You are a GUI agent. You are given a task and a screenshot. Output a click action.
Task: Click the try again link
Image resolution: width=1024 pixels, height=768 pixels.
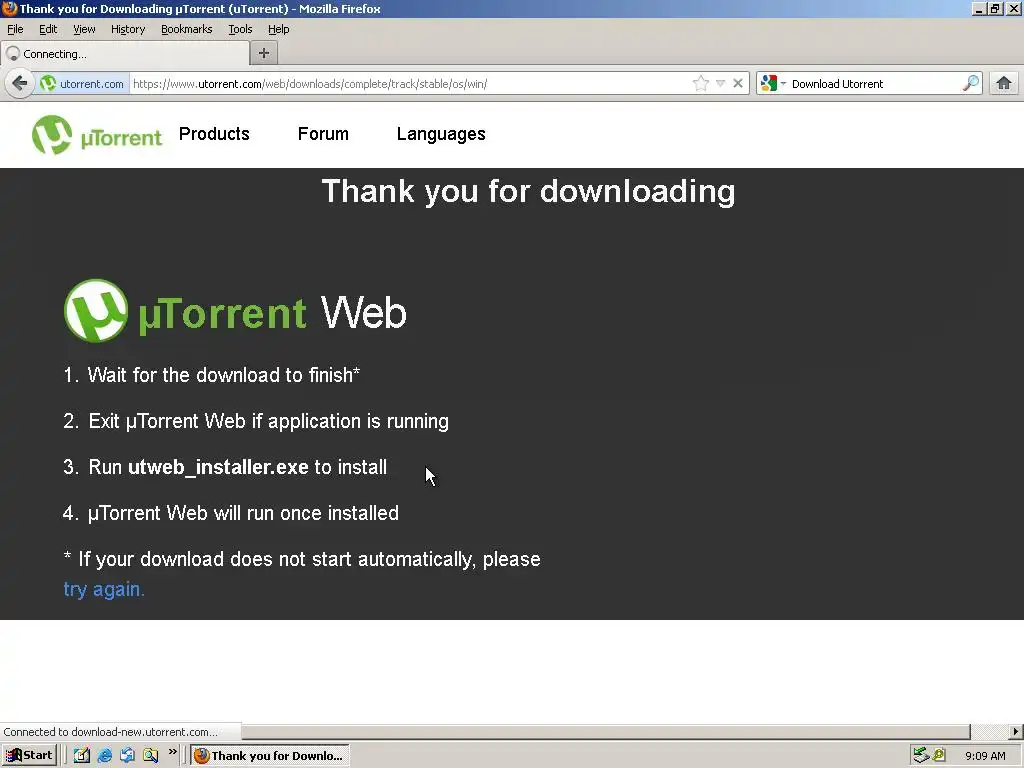click(104, 589)
